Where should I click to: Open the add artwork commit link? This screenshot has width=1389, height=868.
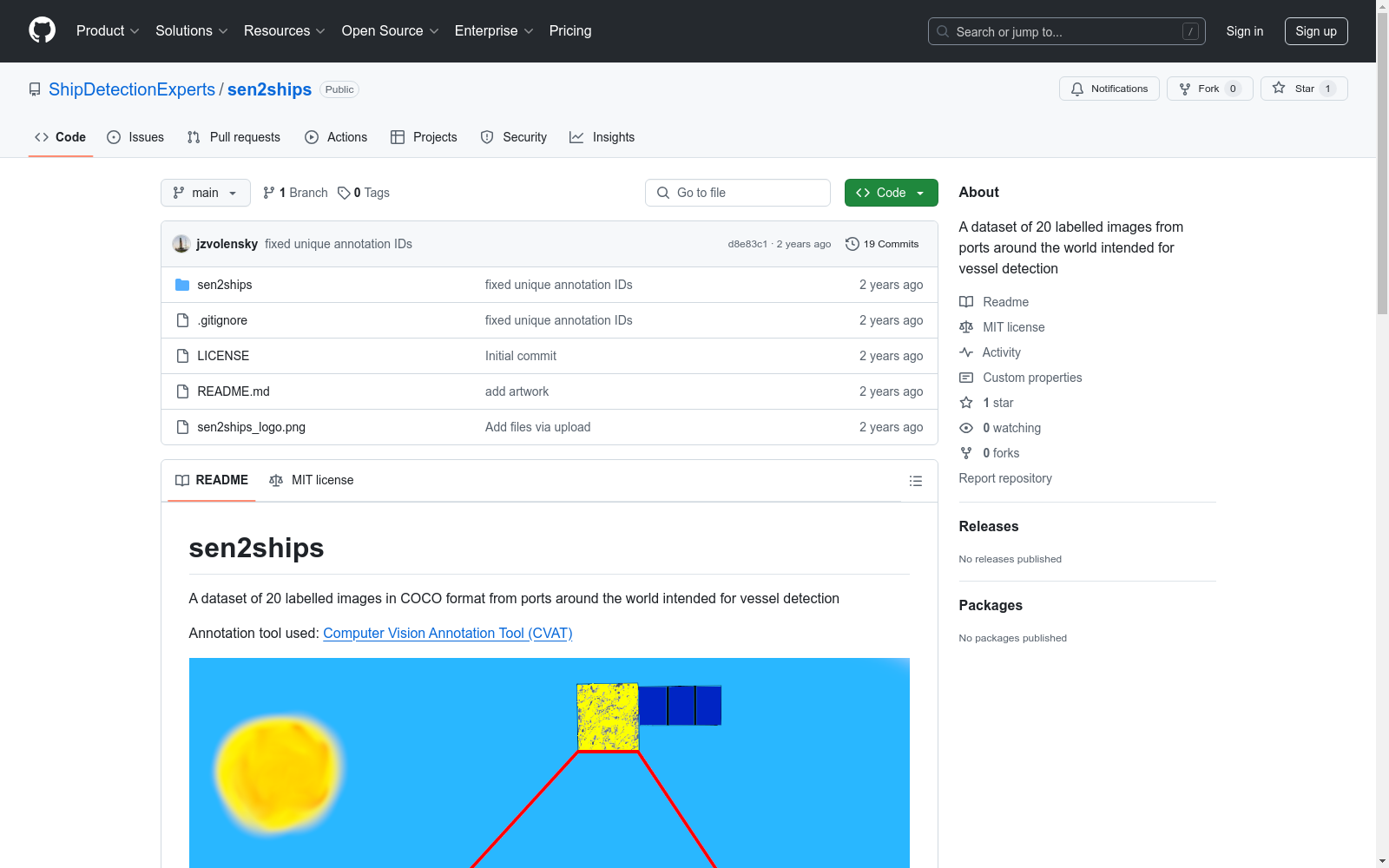pos(517,391)
